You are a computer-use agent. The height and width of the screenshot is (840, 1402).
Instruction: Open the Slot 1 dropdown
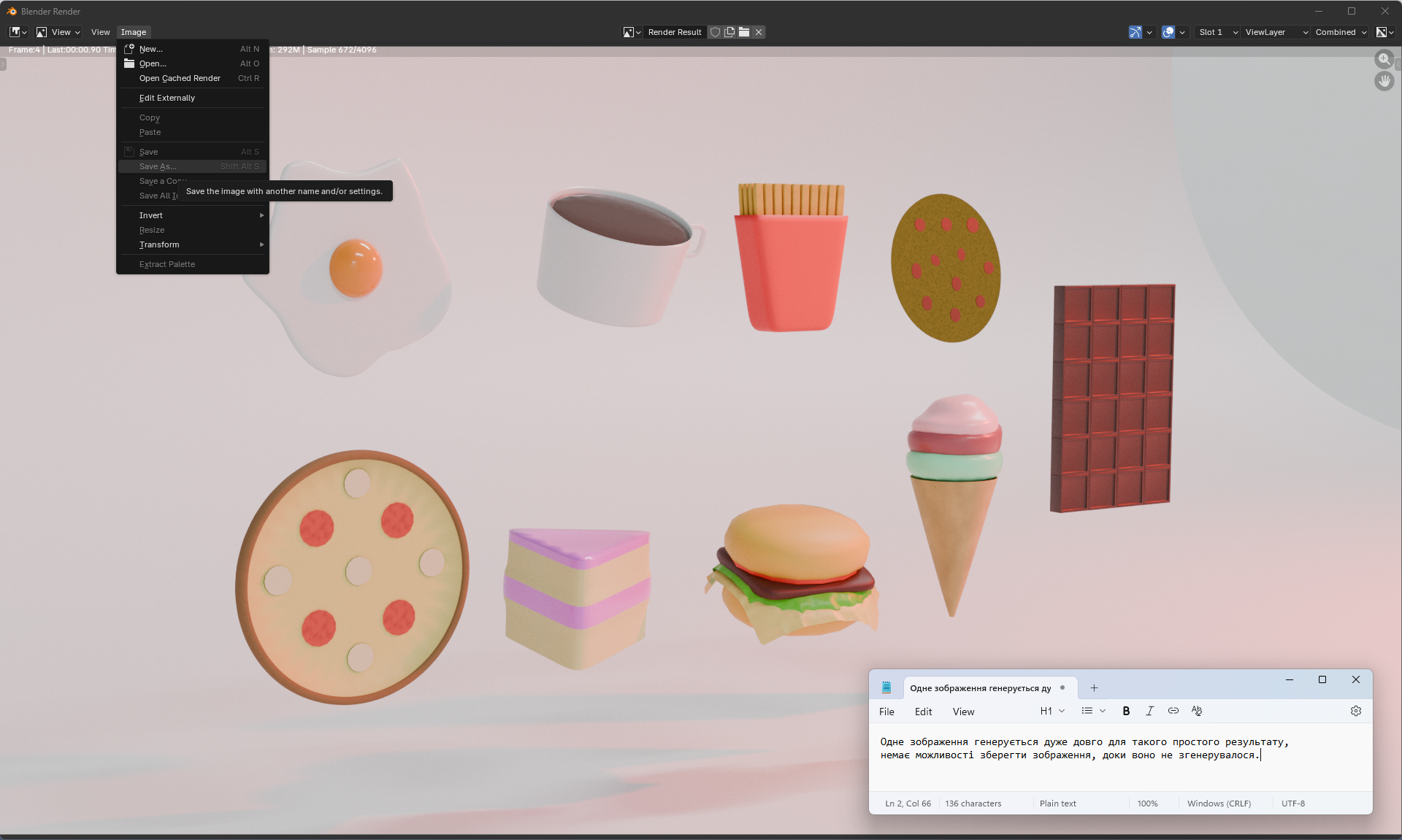1217,32
